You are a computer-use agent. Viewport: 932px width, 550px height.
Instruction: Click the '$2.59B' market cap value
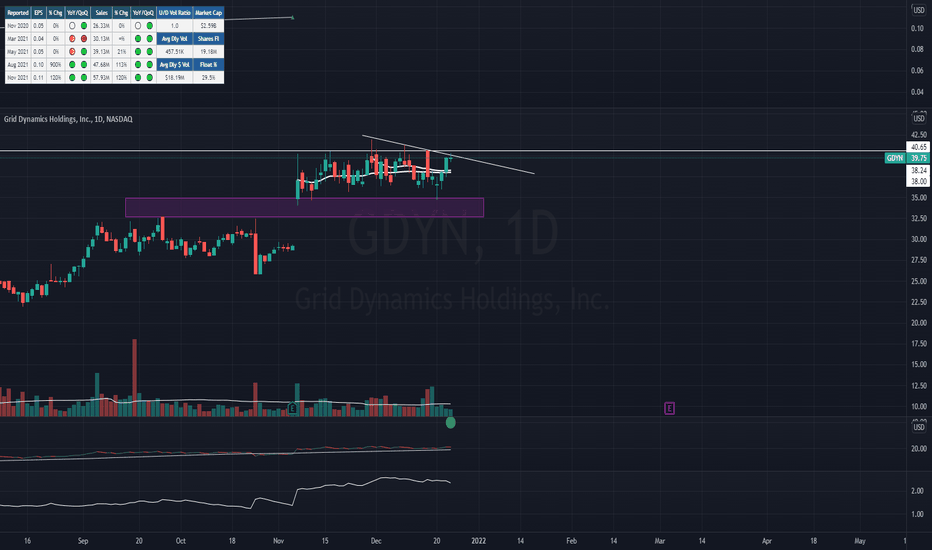point(209,26)
